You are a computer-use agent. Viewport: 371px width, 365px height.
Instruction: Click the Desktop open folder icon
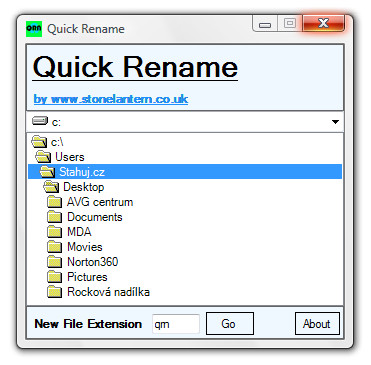(51, 187)
